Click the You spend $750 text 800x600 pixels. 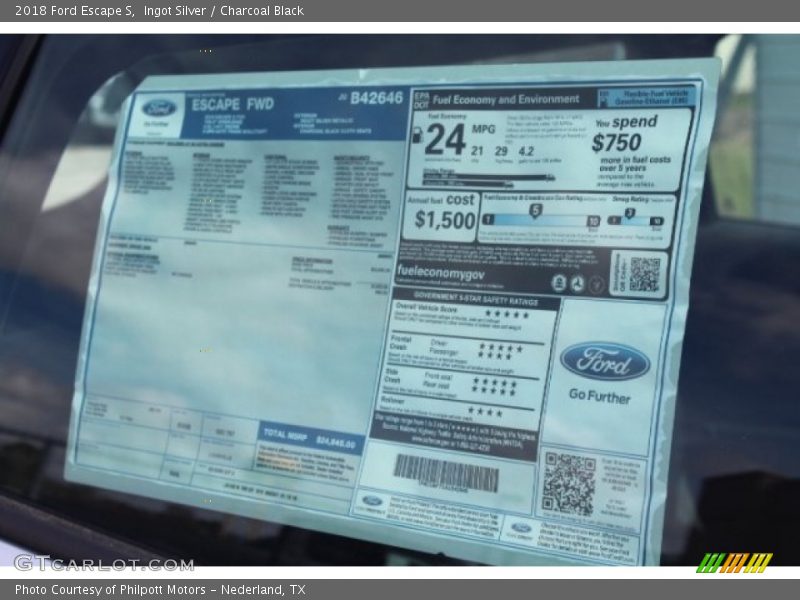(x=627, y=133)
